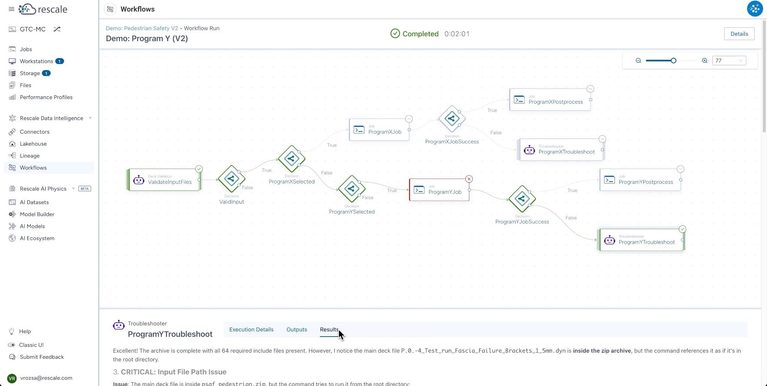Viewport: 767px width, 386px height.
Task: Click the success checkmark badge on ProgramYTroubleshoot
Action: pyautogui.click(x=682, y=229)
